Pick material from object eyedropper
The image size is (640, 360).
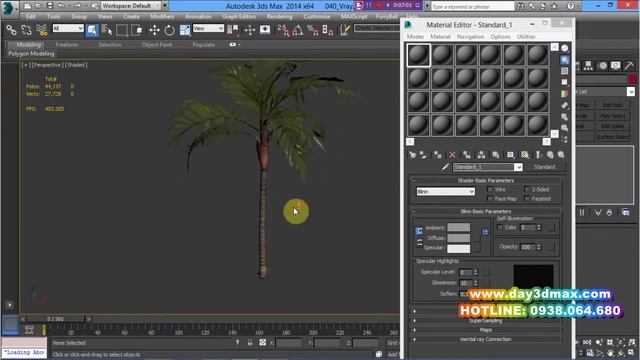445,167
